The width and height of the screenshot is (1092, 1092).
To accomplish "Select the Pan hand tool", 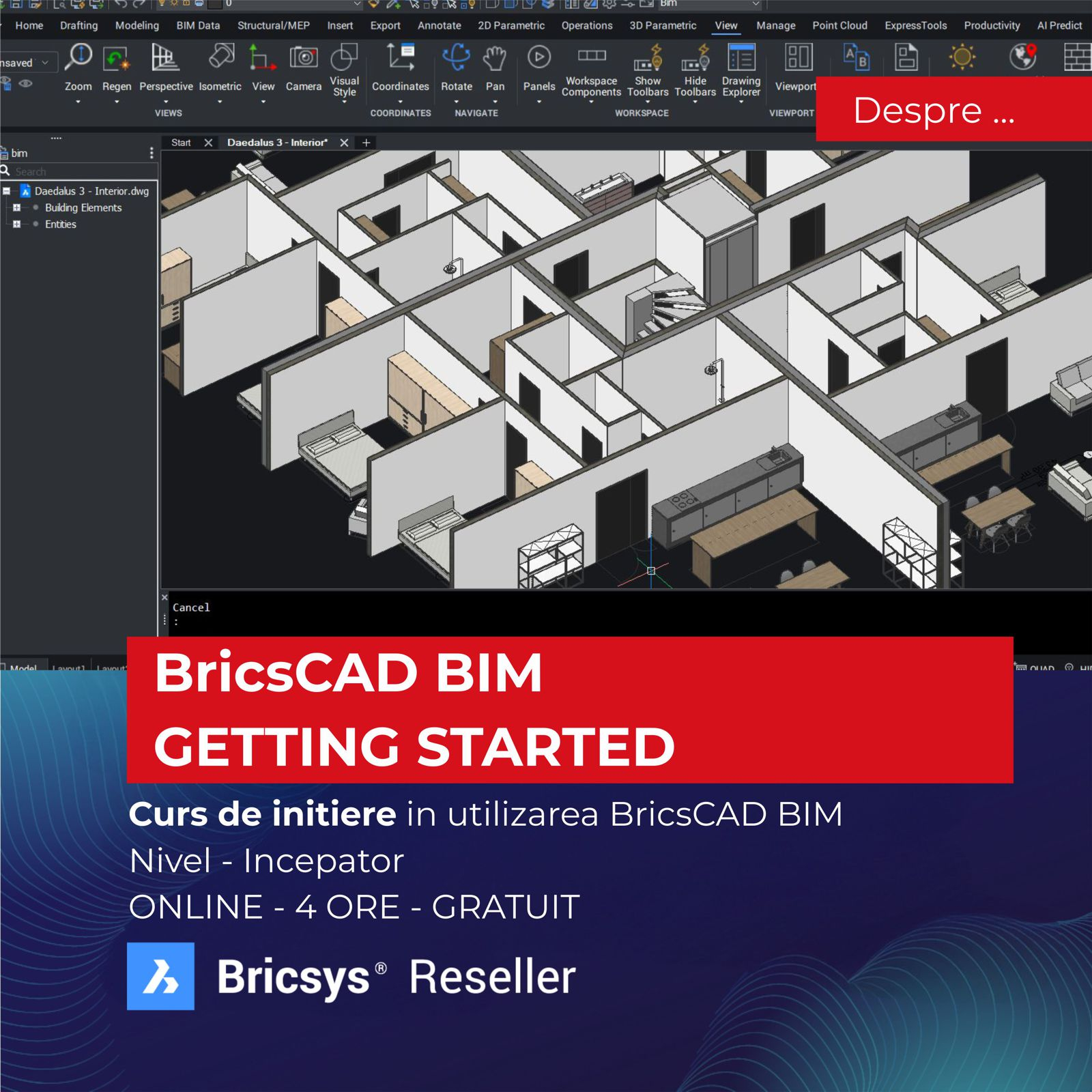I will click(495, 59).
